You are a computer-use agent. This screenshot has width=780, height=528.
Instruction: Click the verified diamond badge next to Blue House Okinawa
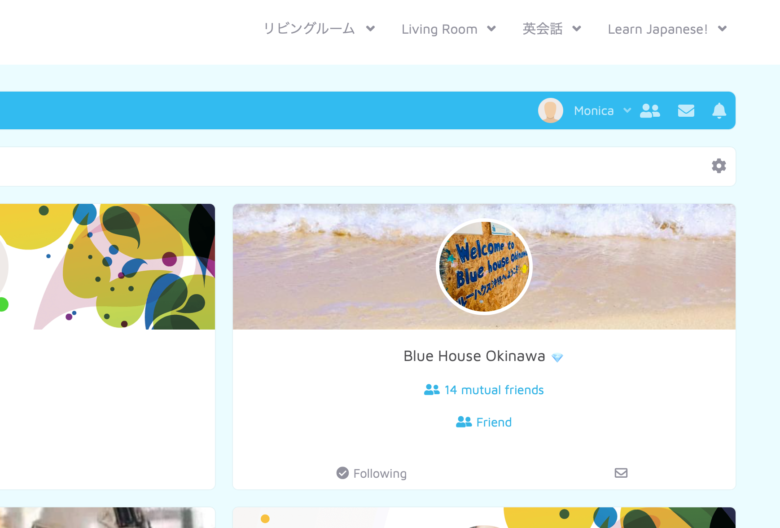coord(557,357)
